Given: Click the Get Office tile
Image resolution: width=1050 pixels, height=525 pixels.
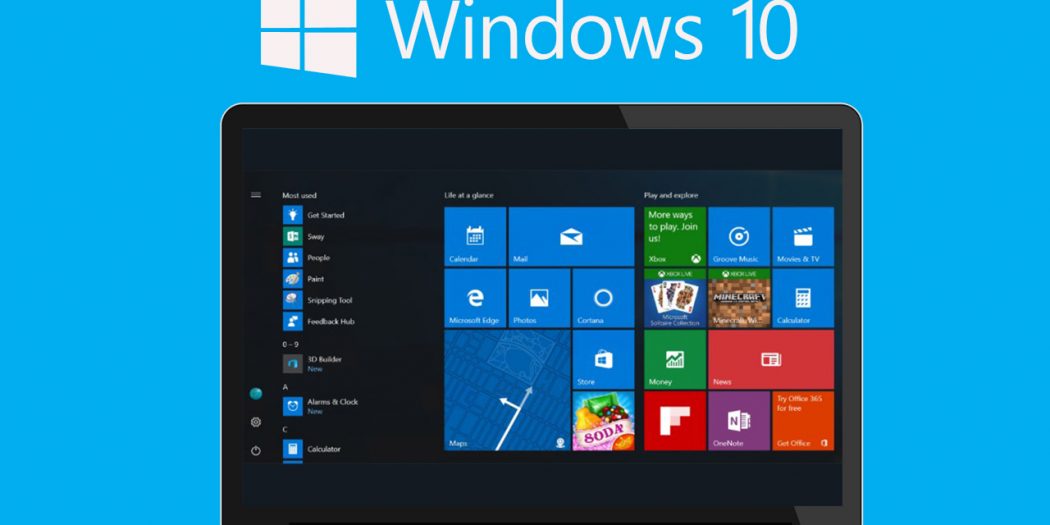Looking at the screenshot, I should (x=803, y=421).
